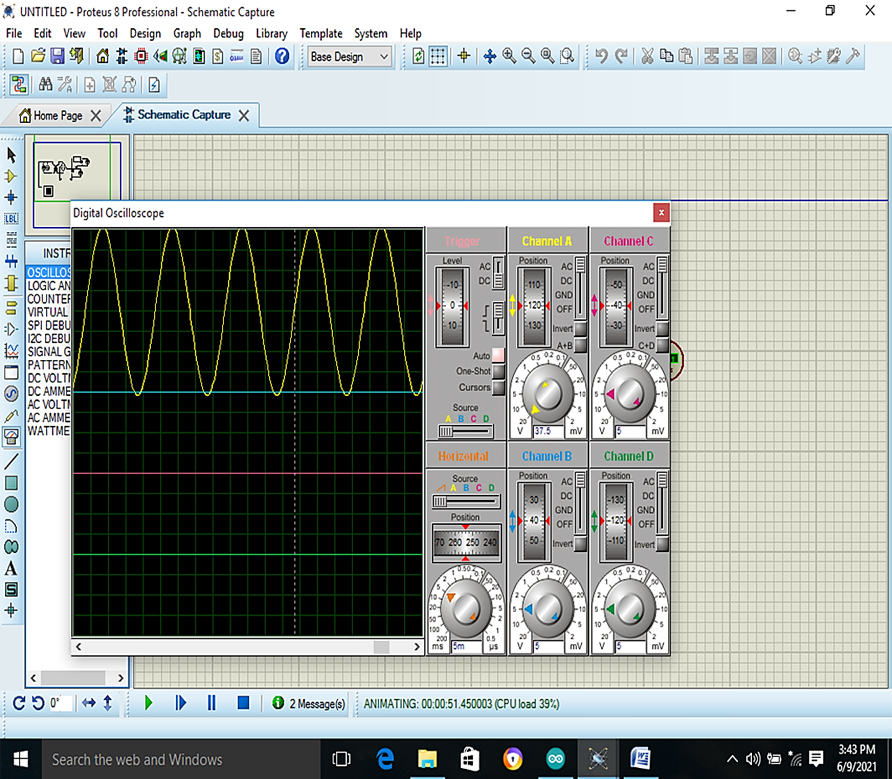Click the Save Project toolbar icon

point(57,57)
